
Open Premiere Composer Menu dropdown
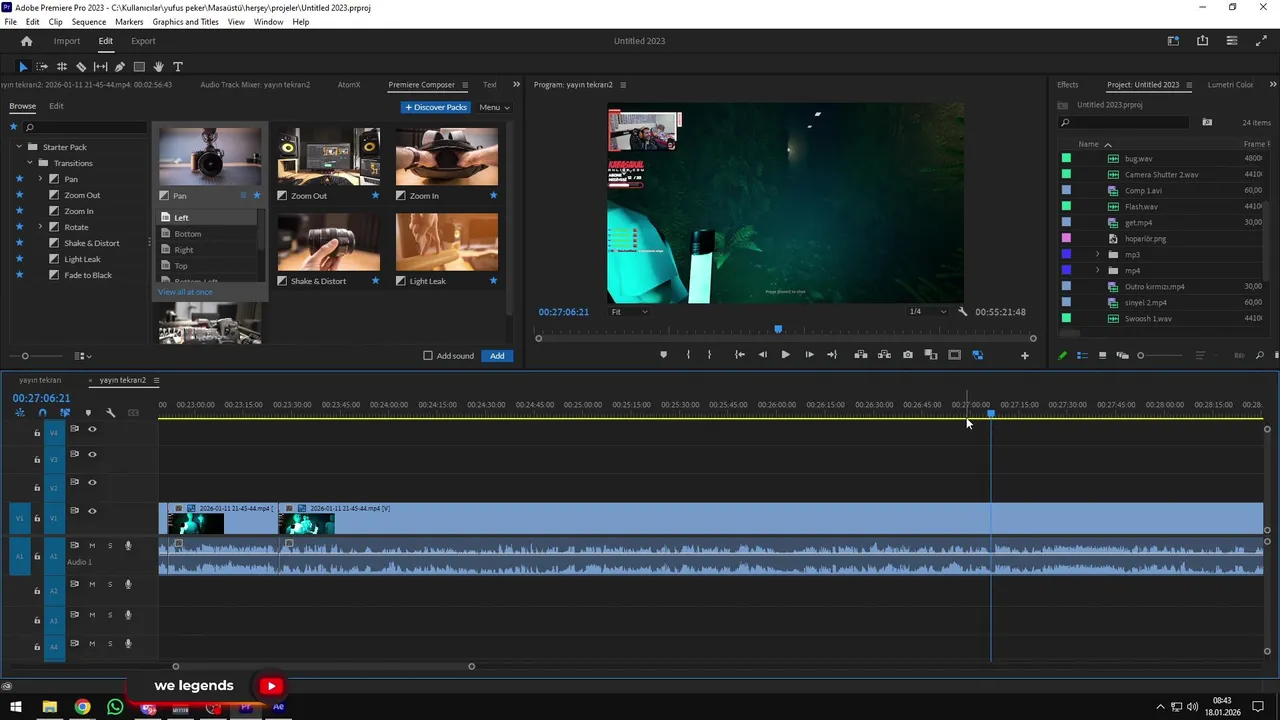[x=494, y=107]
